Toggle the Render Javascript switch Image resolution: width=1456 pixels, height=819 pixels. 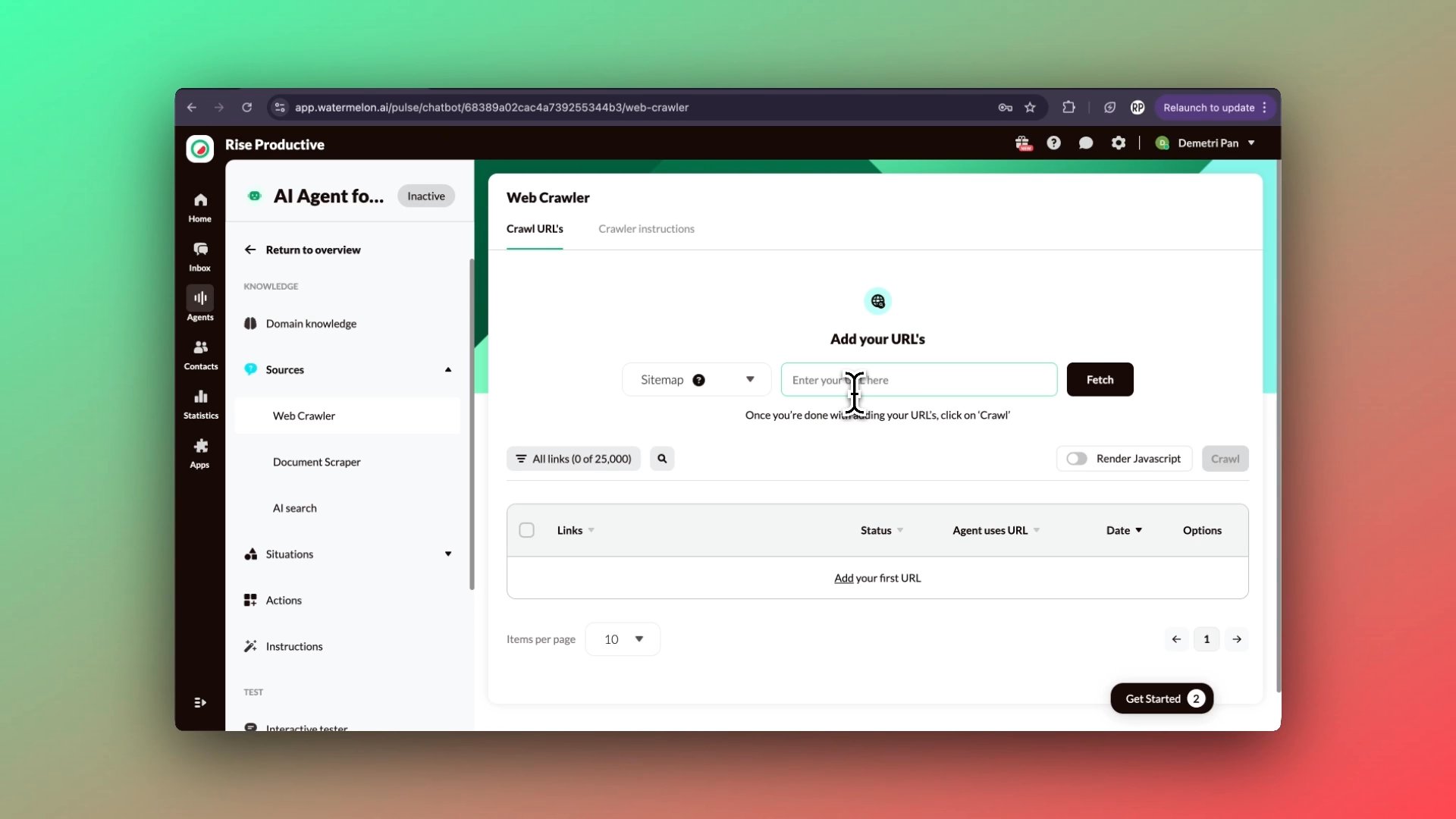point(1076,459)
